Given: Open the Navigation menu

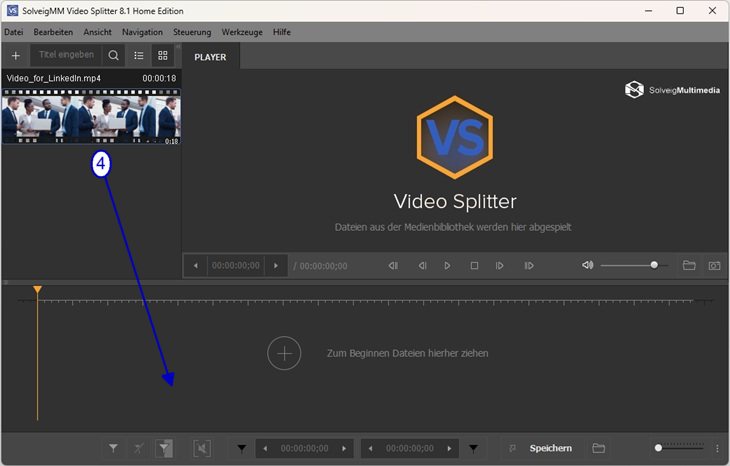Looking at the screenshot, I should (x=142, y=32).
